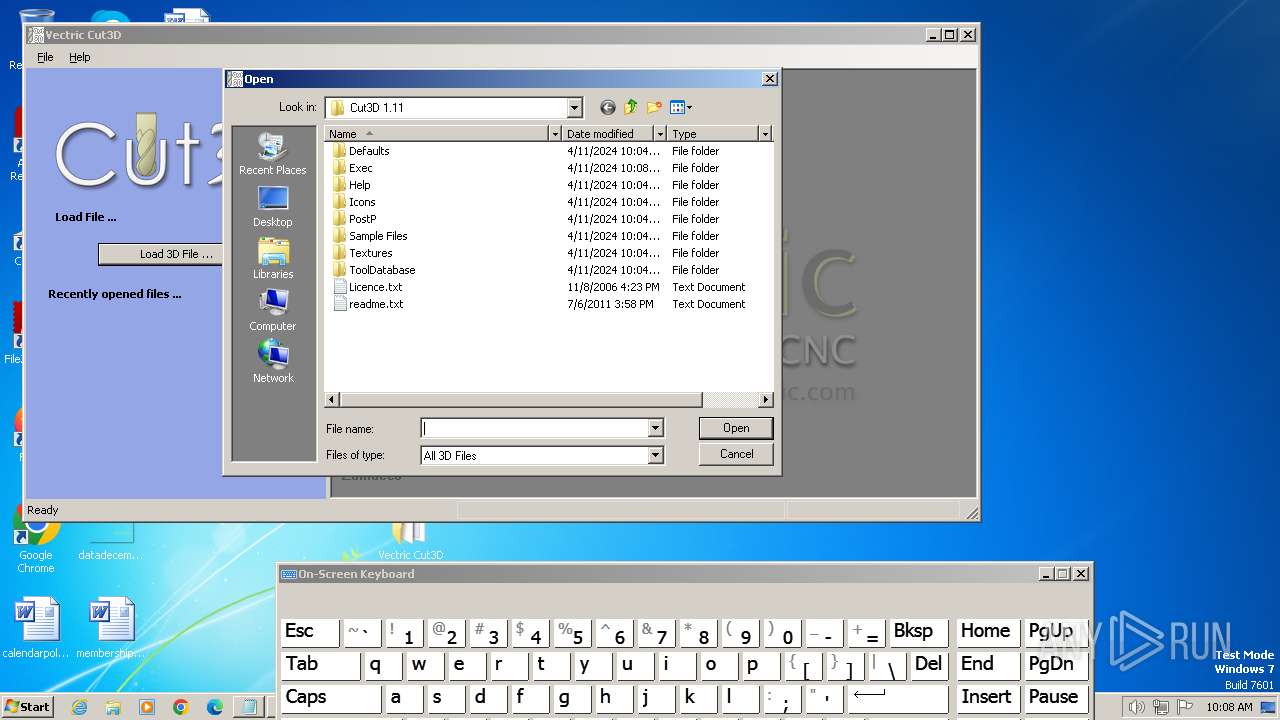Select readme.txt file
Image resolution: width=1280 pixels, height=720 pixels.
[x=376, y=304]
